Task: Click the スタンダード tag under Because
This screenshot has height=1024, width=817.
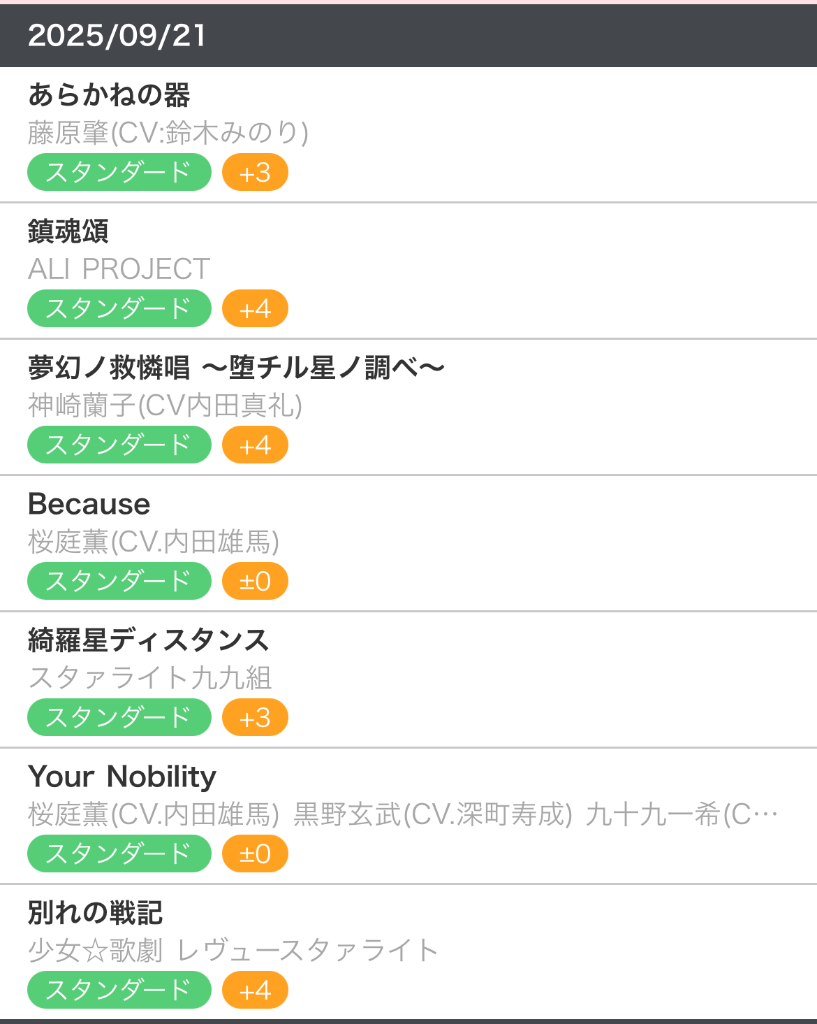Action: tap(119, 581)
